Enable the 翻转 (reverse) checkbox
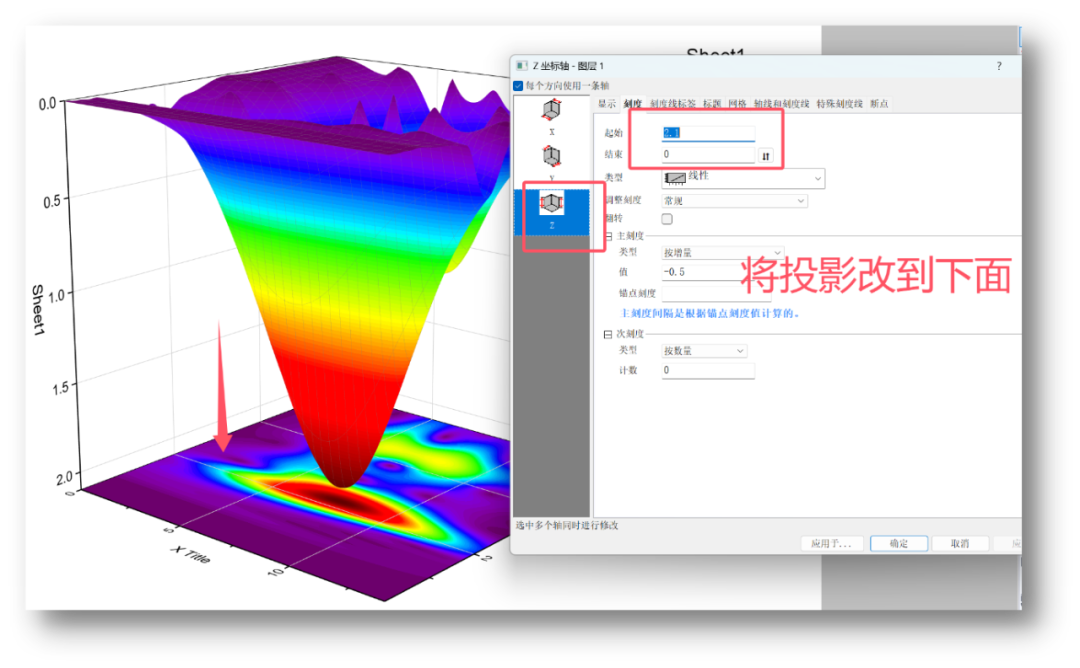Image resolution: width=1080 pixels, height=668 pixels. tap(667, 219)
